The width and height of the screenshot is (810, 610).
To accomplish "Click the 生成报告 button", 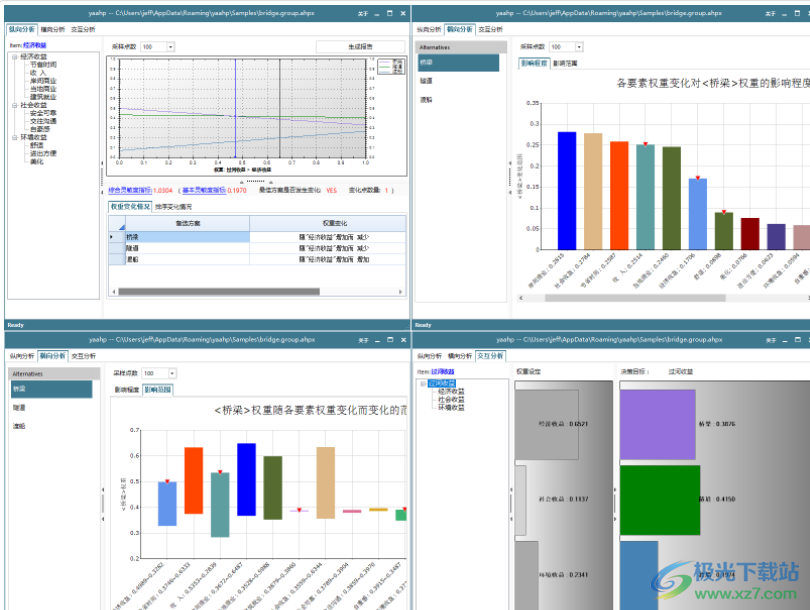I will coord(360,47).
